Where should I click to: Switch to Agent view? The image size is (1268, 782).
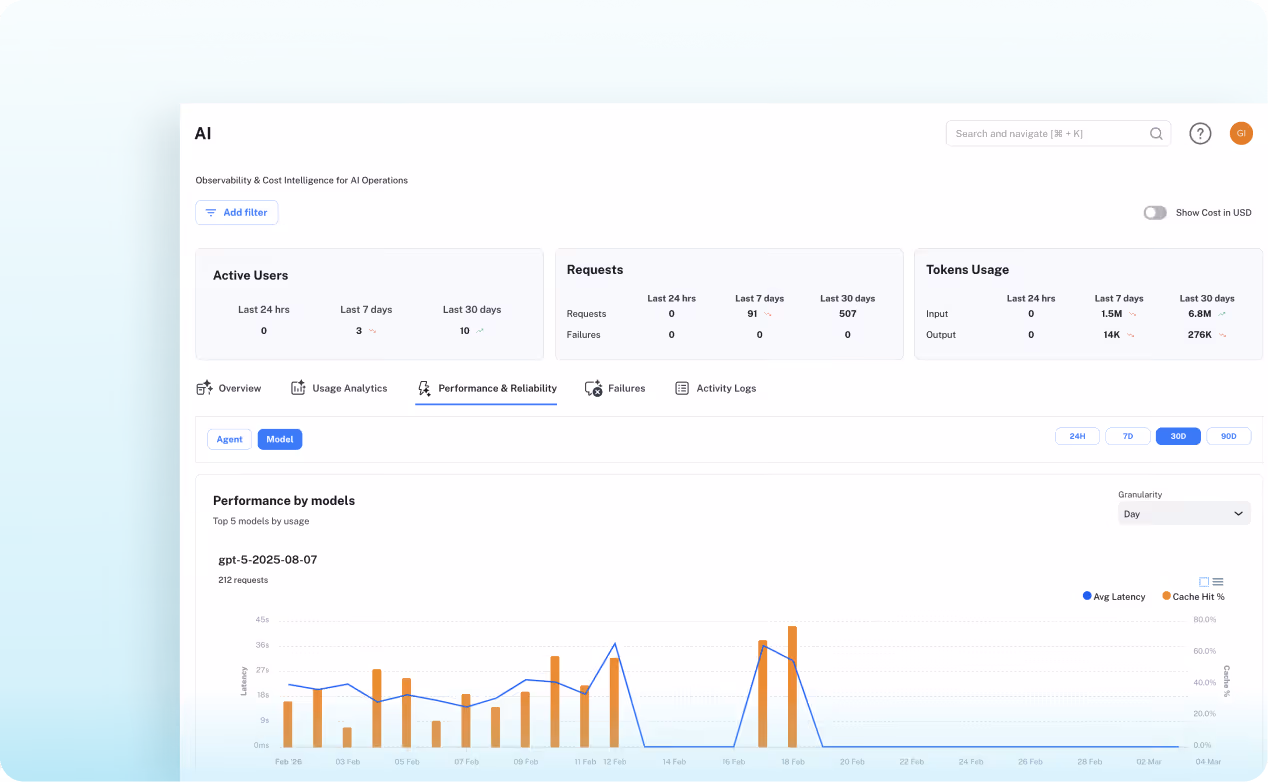coord(229,439)
